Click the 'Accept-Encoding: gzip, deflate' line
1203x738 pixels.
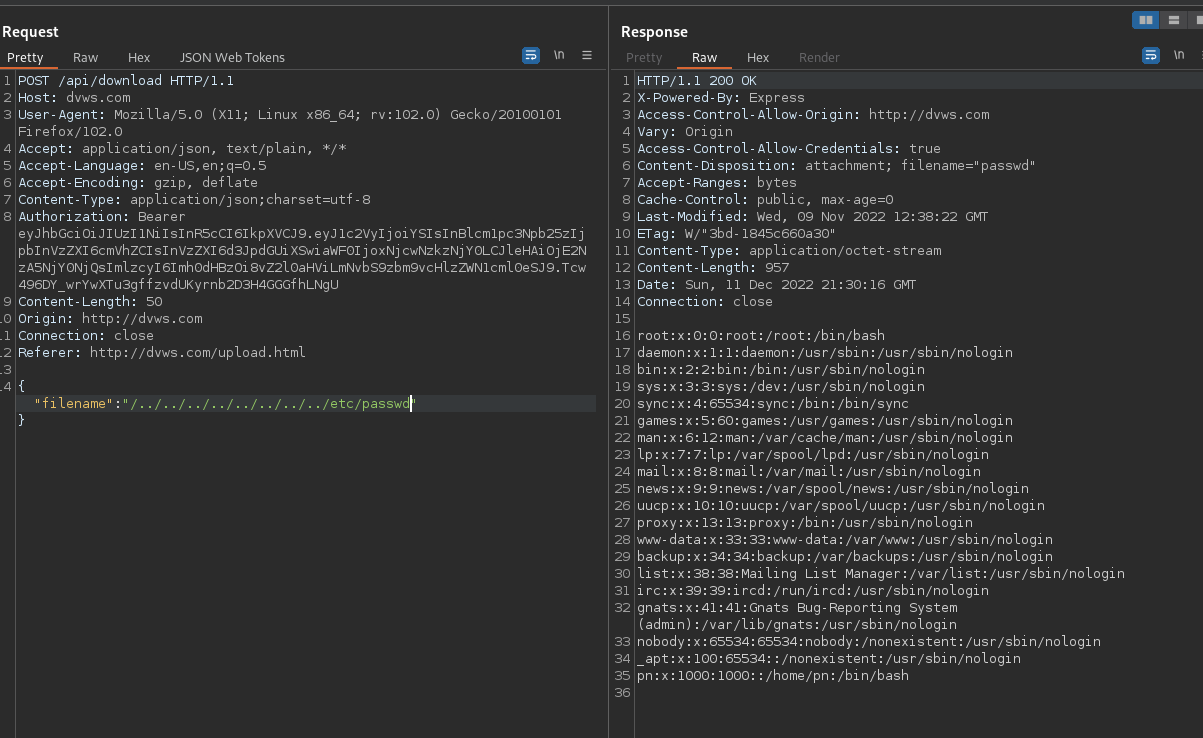pos(138,183)
